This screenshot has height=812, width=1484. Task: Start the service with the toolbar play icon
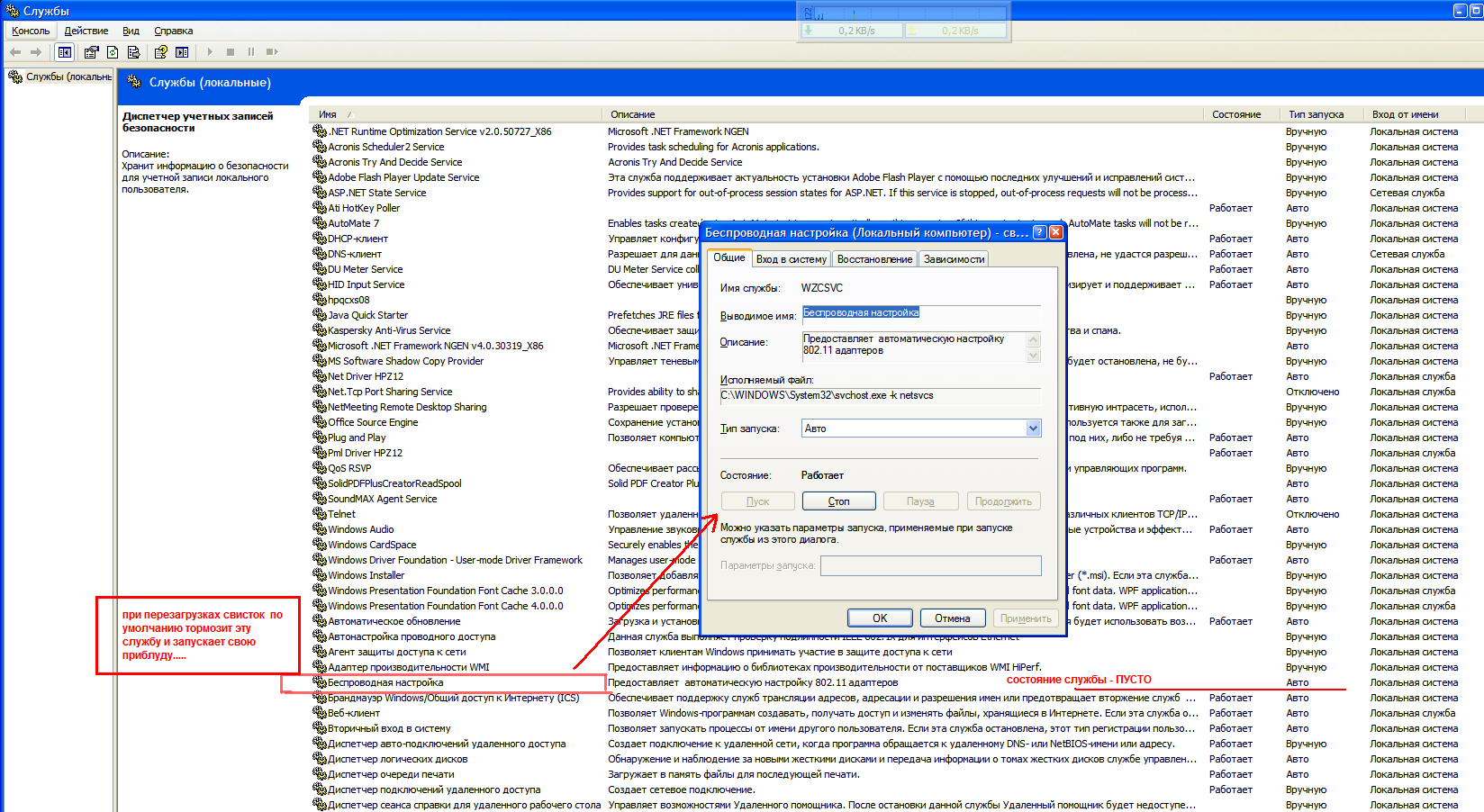[210, 52]
